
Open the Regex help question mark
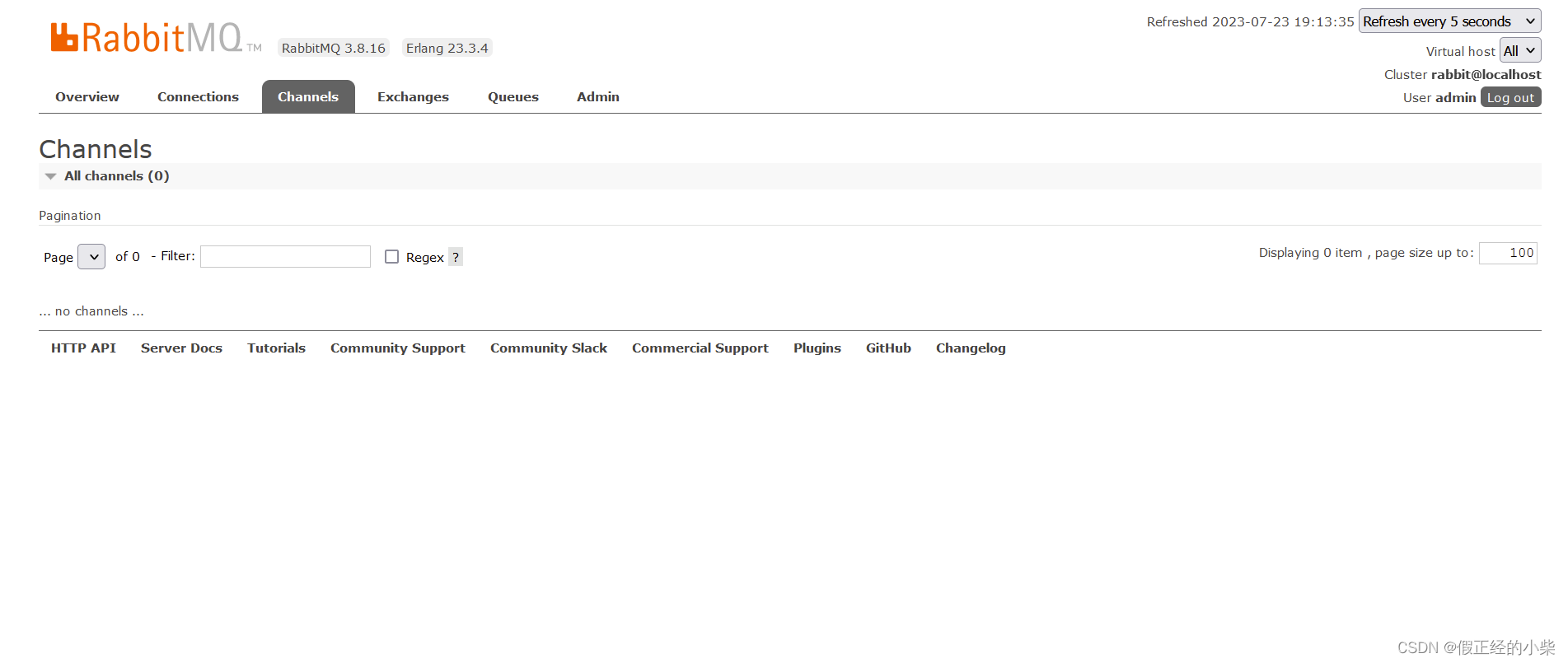click(456, 257)
